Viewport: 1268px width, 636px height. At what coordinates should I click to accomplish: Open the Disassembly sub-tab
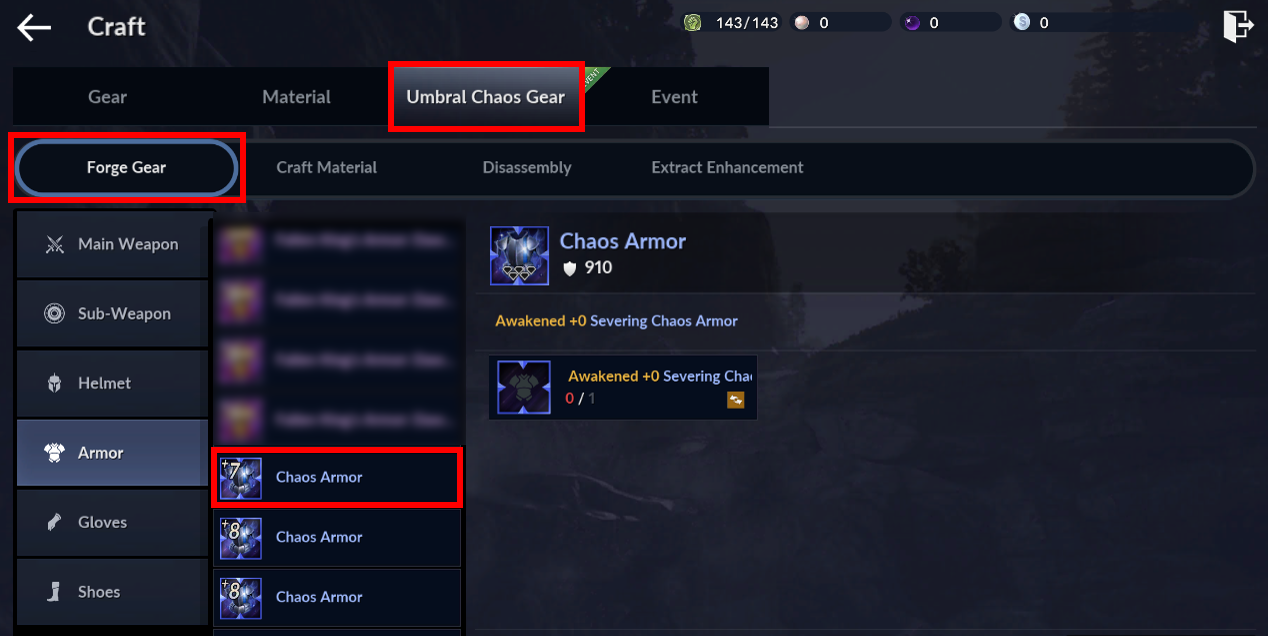tap(527, 168)
